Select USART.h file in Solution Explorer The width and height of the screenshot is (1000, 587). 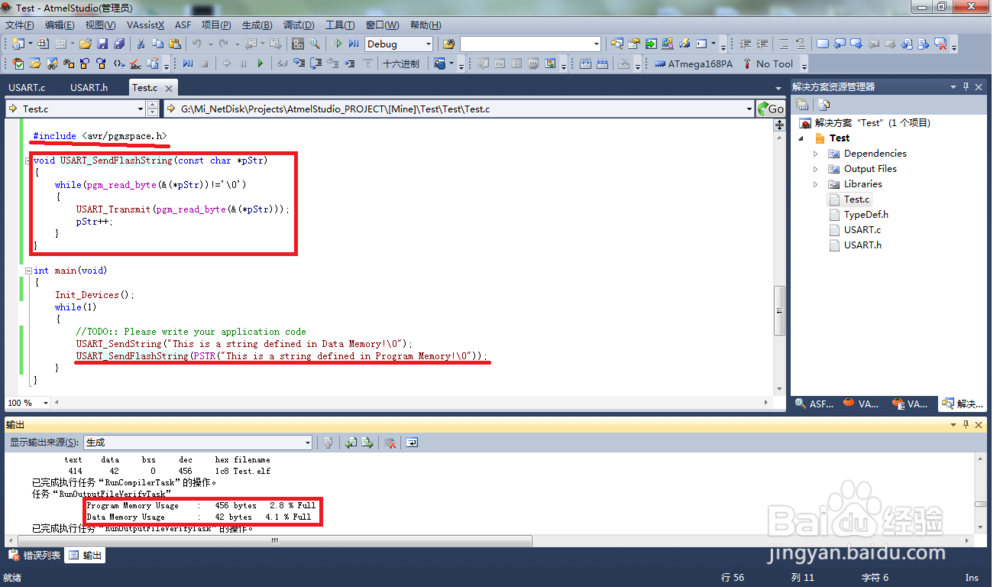(862, 246)
